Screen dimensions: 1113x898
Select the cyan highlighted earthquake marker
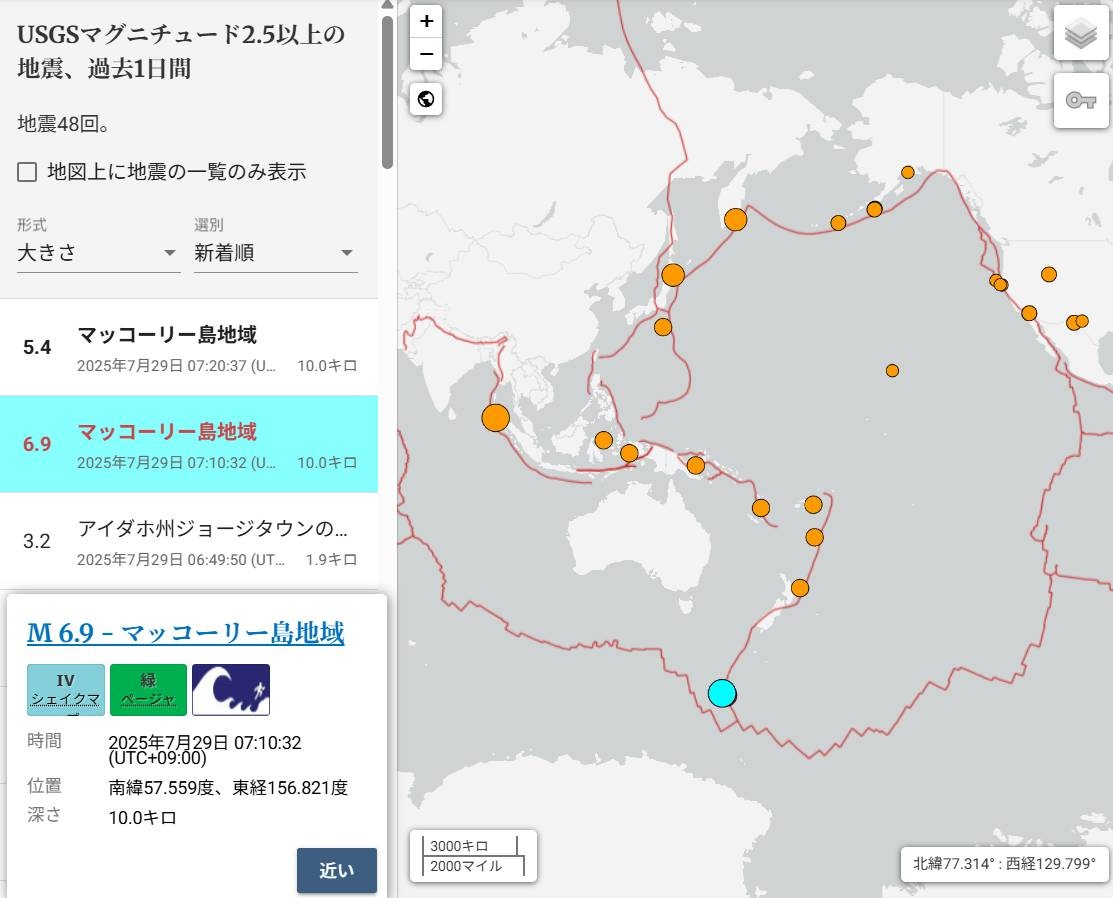(721, 693)
